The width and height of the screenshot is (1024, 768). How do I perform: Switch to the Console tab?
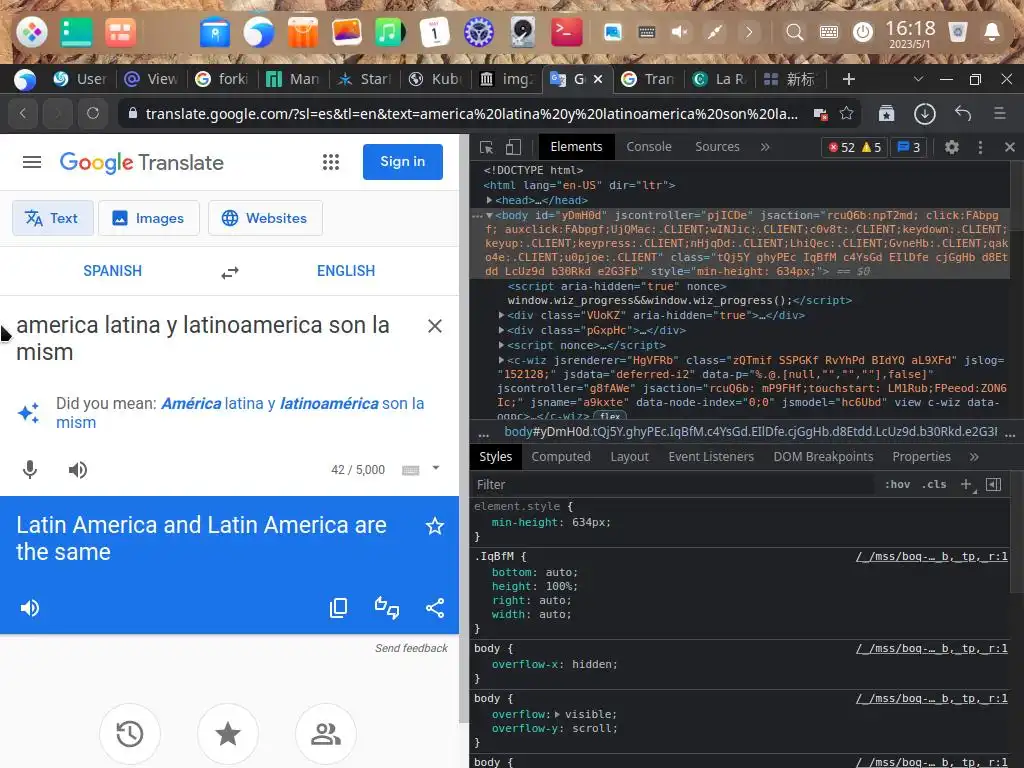pos(648,147)
